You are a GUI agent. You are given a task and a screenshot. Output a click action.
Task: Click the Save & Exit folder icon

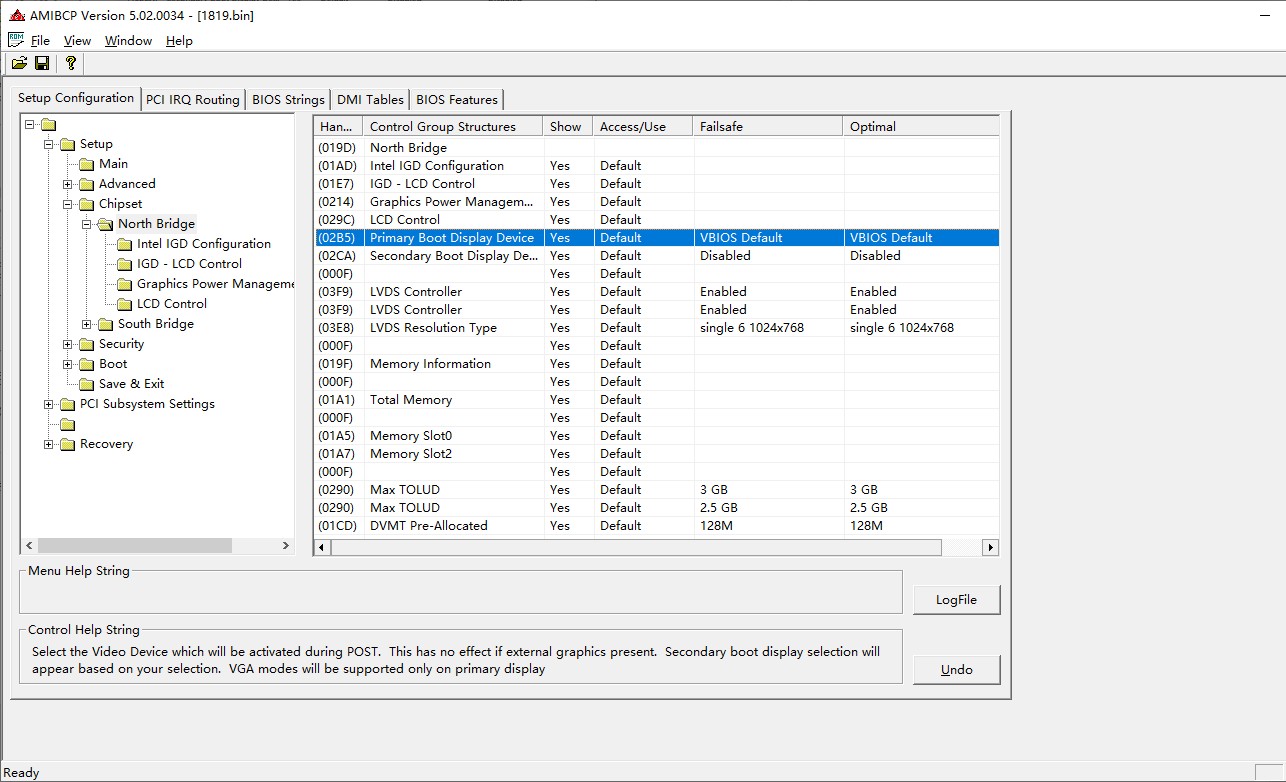tap(87, 384)
